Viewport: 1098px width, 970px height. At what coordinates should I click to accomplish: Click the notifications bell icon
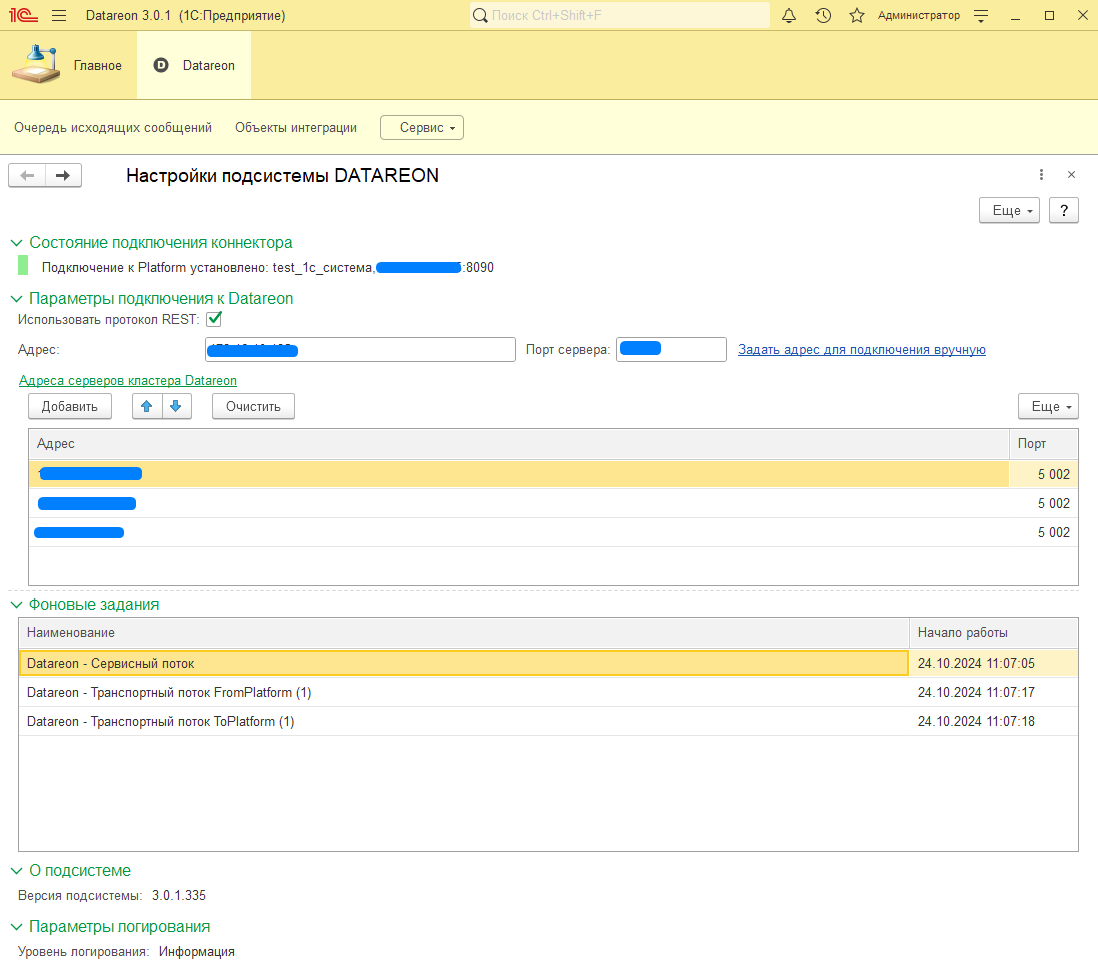789,16
